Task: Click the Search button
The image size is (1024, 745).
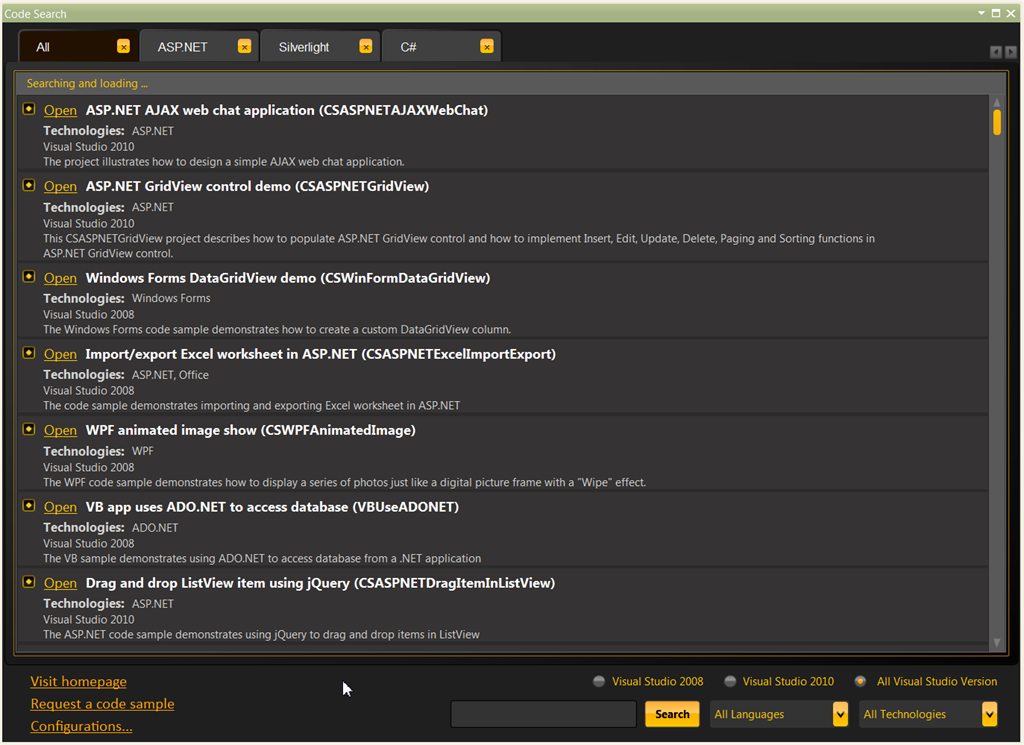Action: 672,714
